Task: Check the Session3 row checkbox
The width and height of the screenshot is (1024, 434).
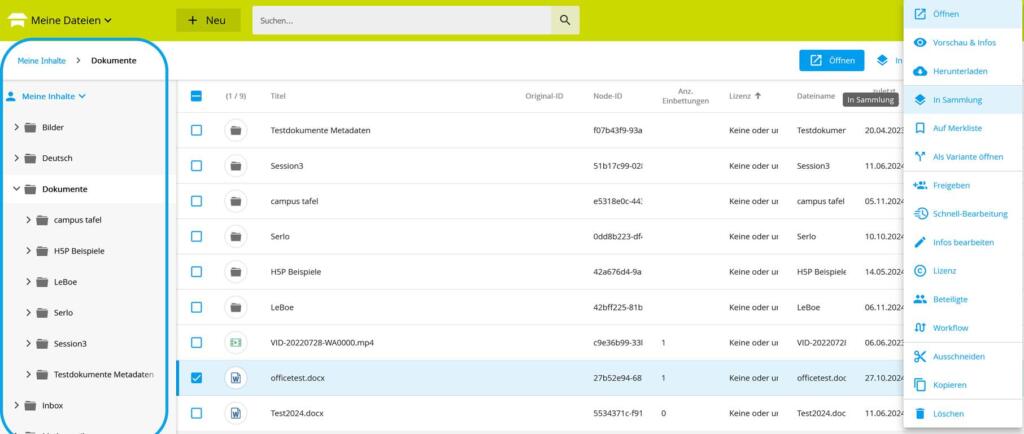Action: [x=197, y=166]
